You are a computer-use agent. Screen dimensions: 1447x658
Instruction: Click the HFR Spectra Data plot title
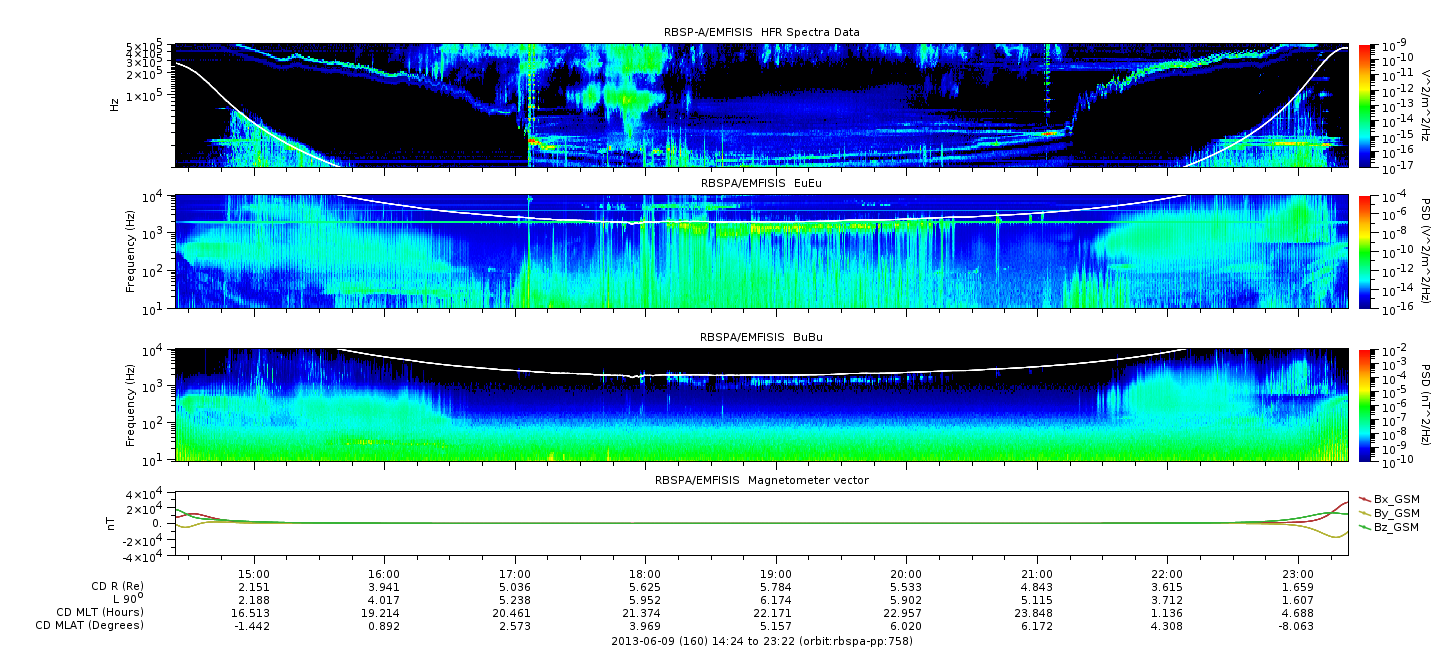[x=761, y=33]
